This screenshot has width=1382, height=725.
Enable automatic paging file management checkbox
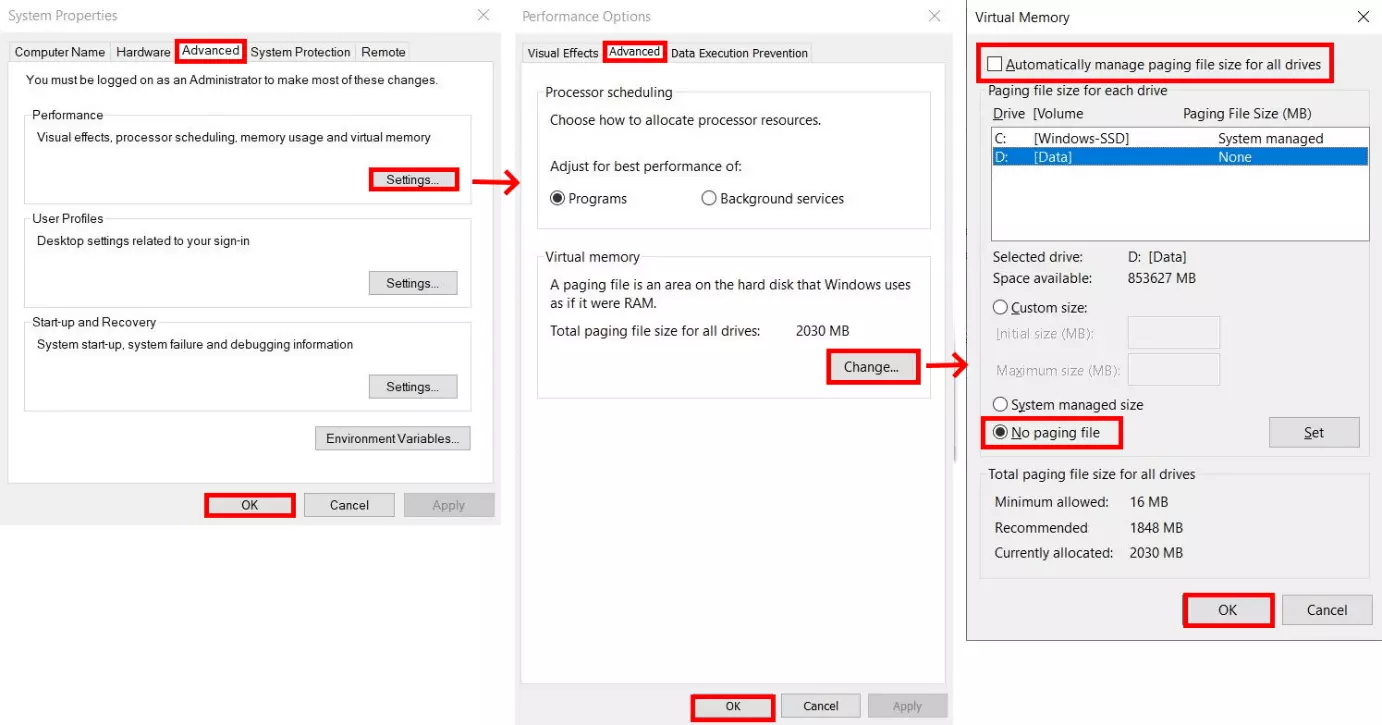coord(995,64)
